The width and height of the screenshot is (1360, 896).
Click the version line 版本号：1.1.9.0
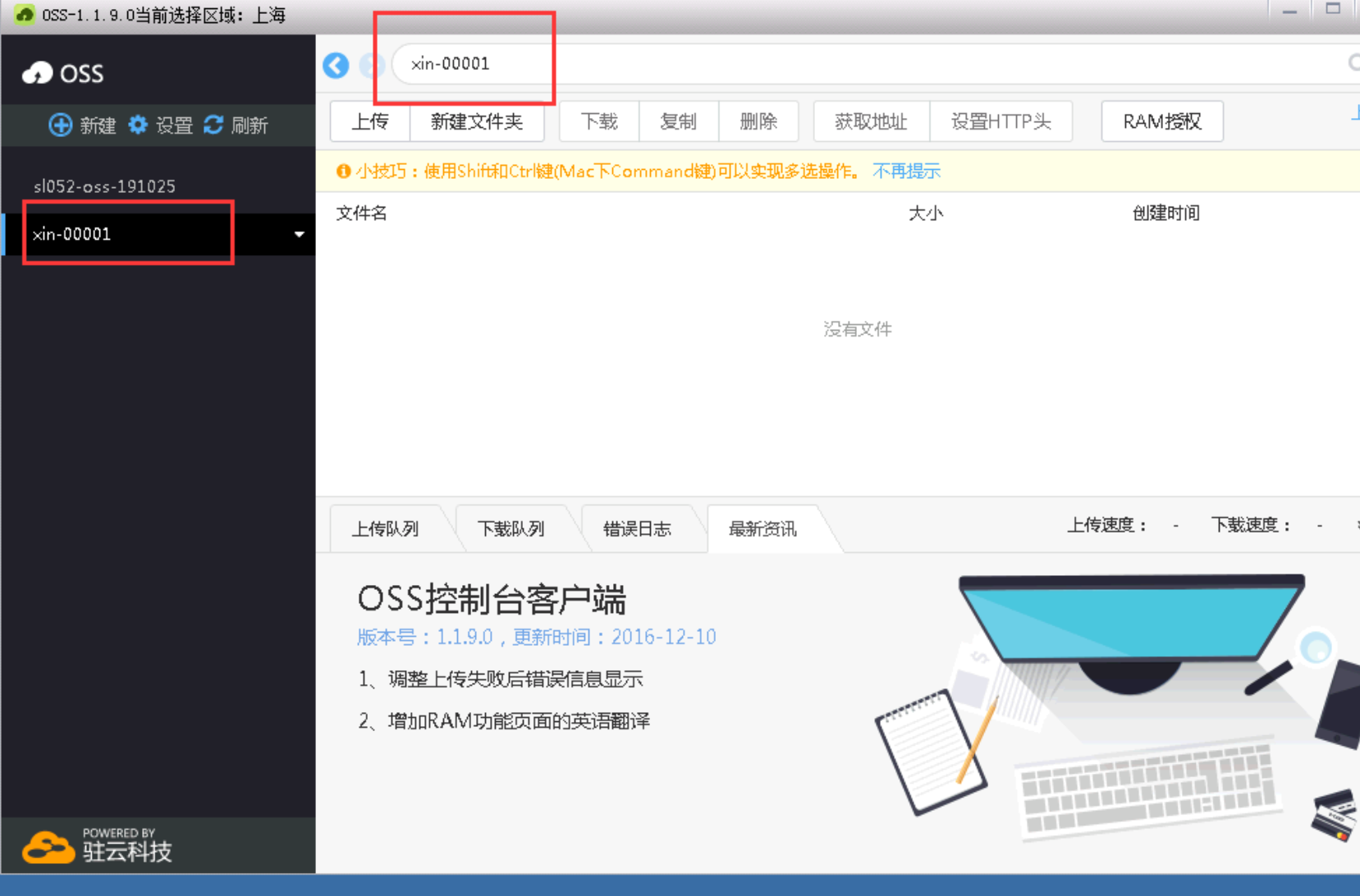point(537,638)
